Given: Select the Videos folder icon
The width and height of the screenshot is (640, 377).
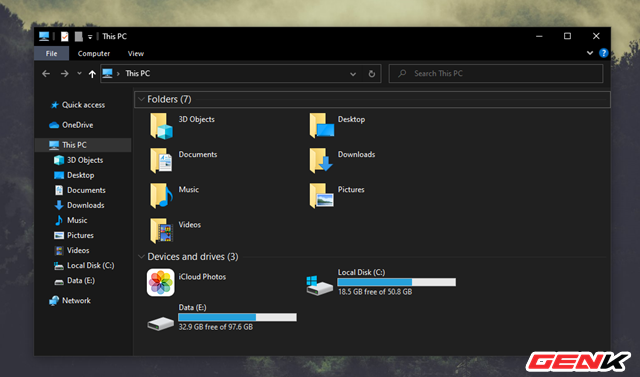Looking at the screenshot, I should point(161,231).
